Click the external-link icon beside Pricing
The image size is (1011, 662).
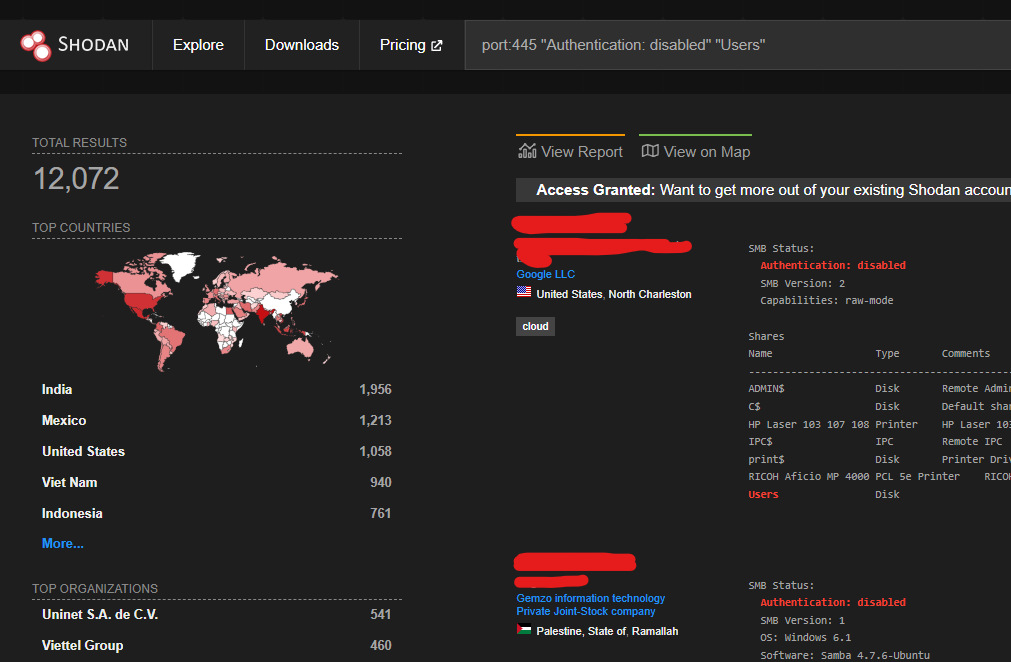point(437,46)
